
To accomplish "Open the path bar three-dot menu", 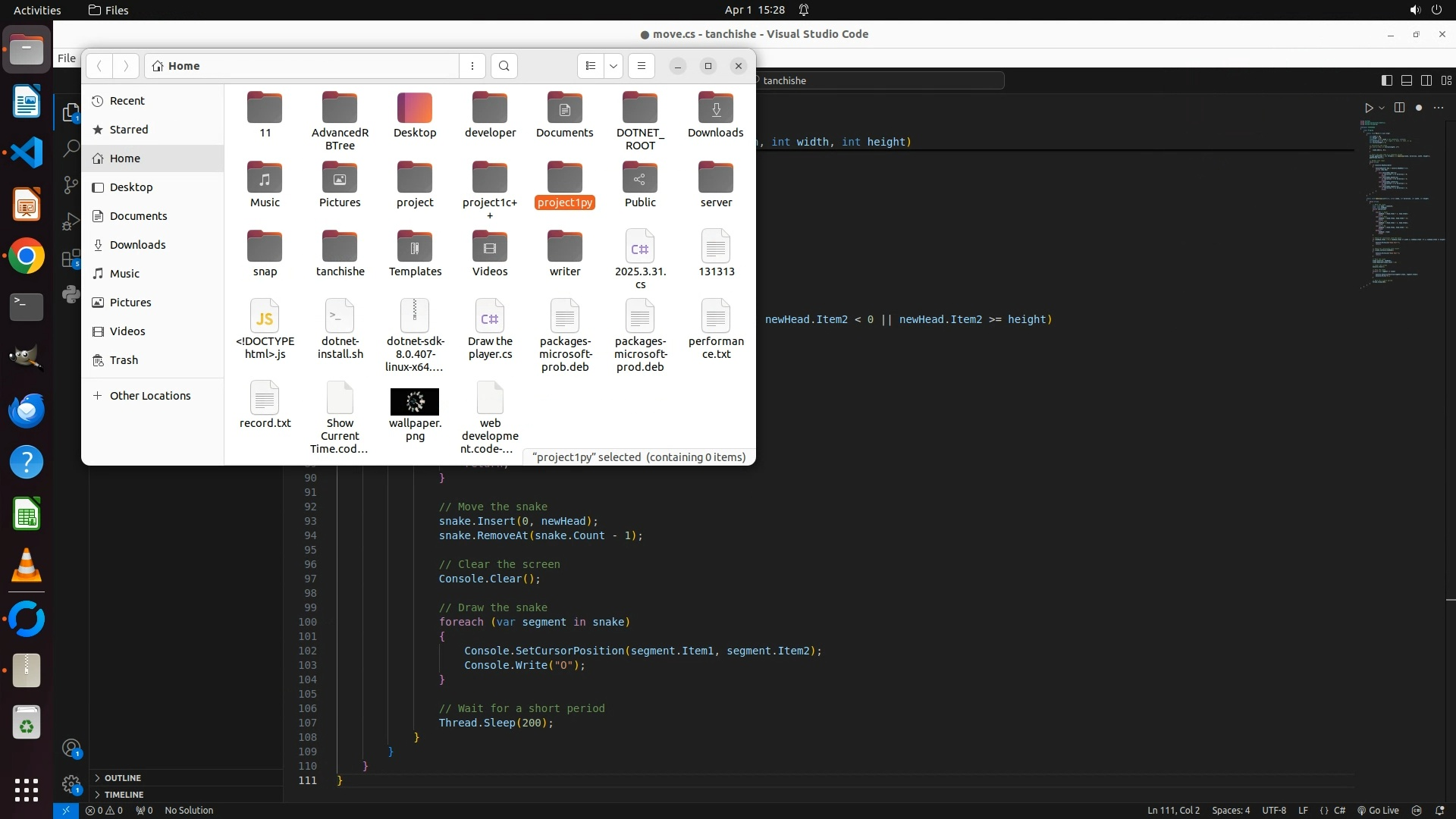I will click(x=472, y=66).
